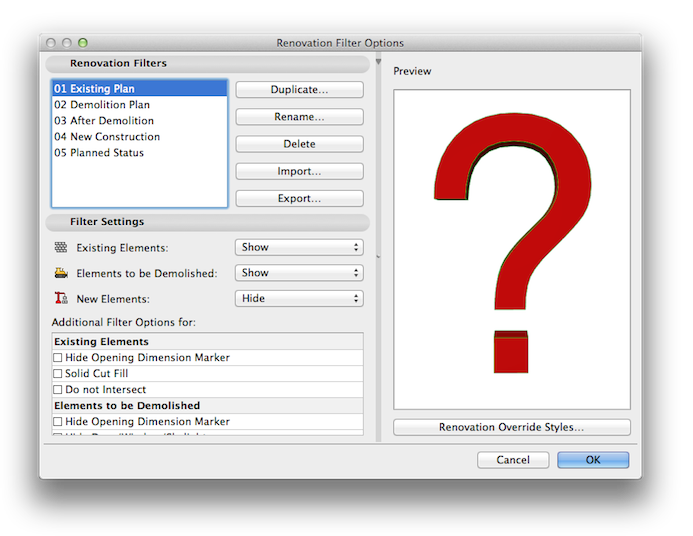The image size is (693, 536).
Task: Toggle the Do not Intersect checkbox
Action: click(x=57, y=390)
